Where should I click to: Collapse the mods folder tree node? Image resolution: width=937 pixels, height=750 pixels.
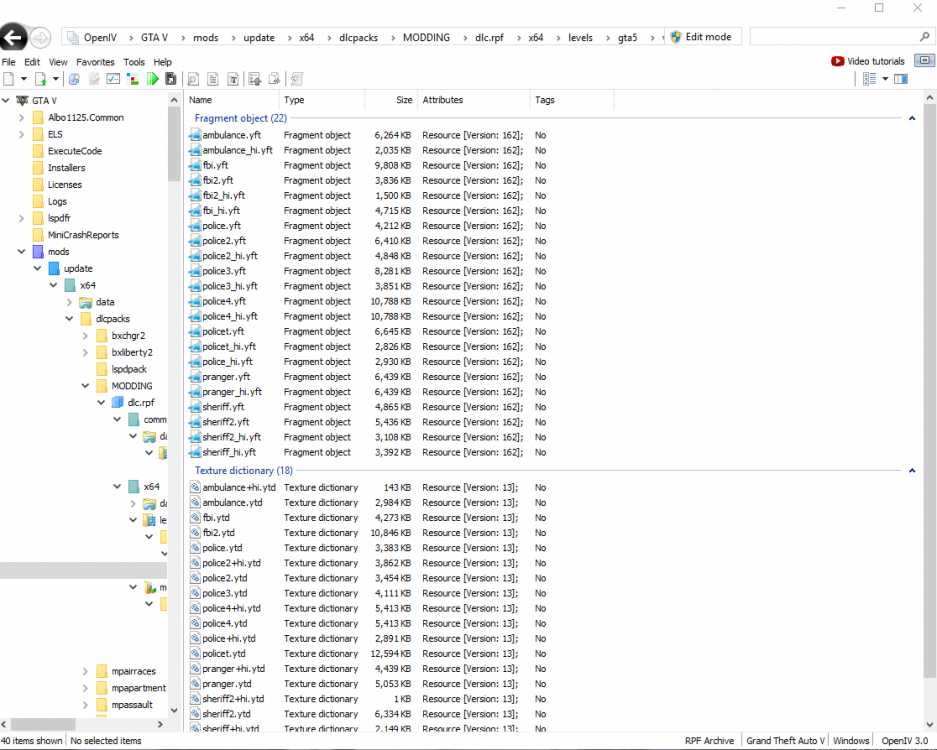point(22,252)
